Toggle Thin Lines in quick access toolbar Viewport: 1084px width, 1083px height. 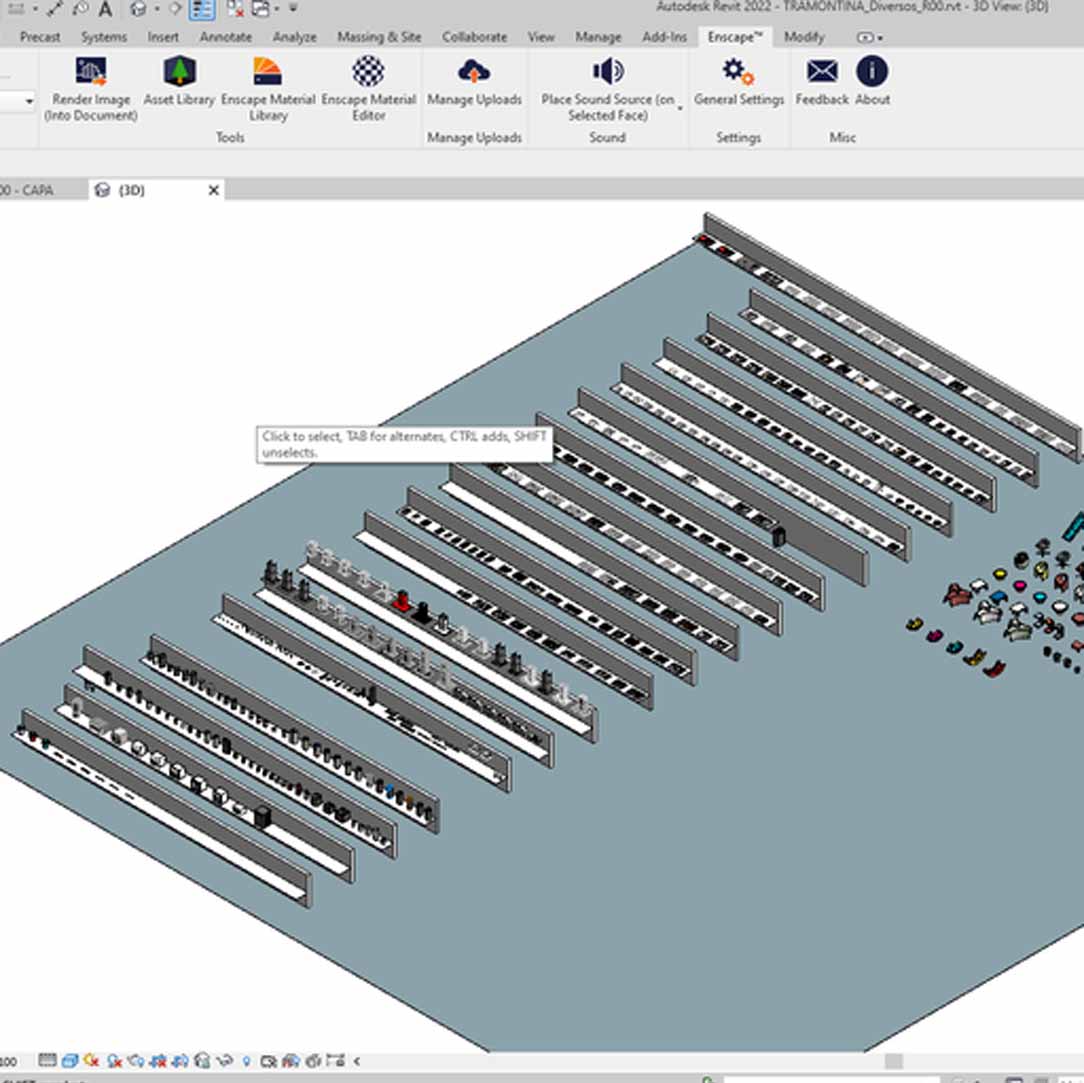point(202,9)
